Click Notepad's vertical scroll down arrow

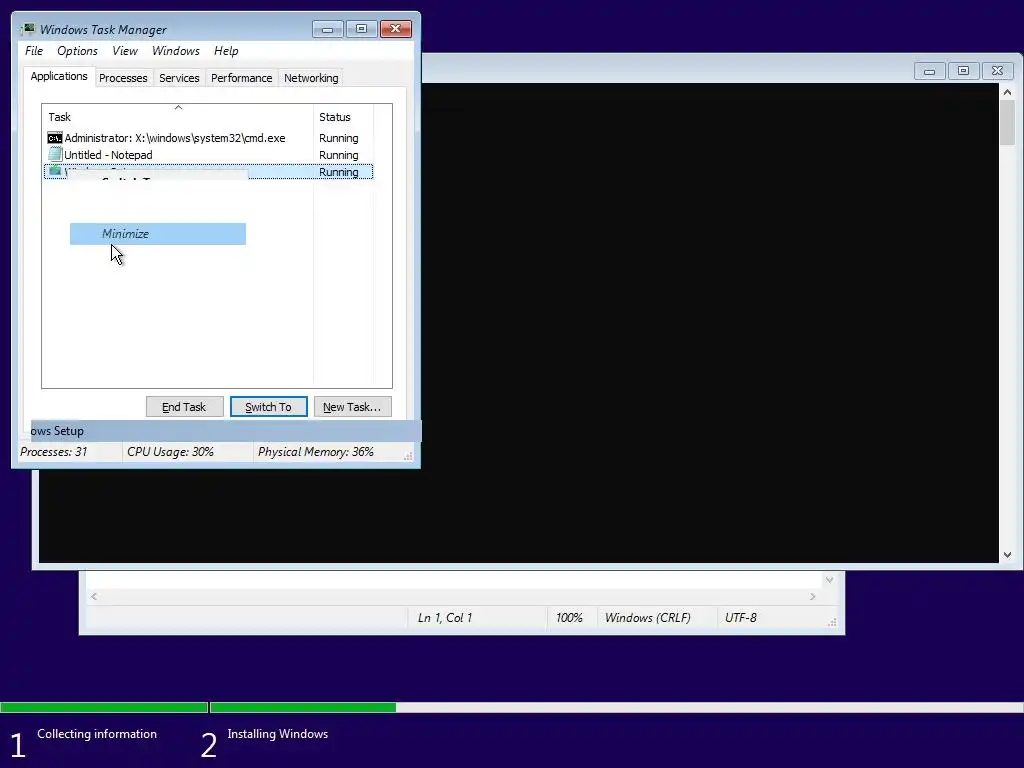(829, 579)
